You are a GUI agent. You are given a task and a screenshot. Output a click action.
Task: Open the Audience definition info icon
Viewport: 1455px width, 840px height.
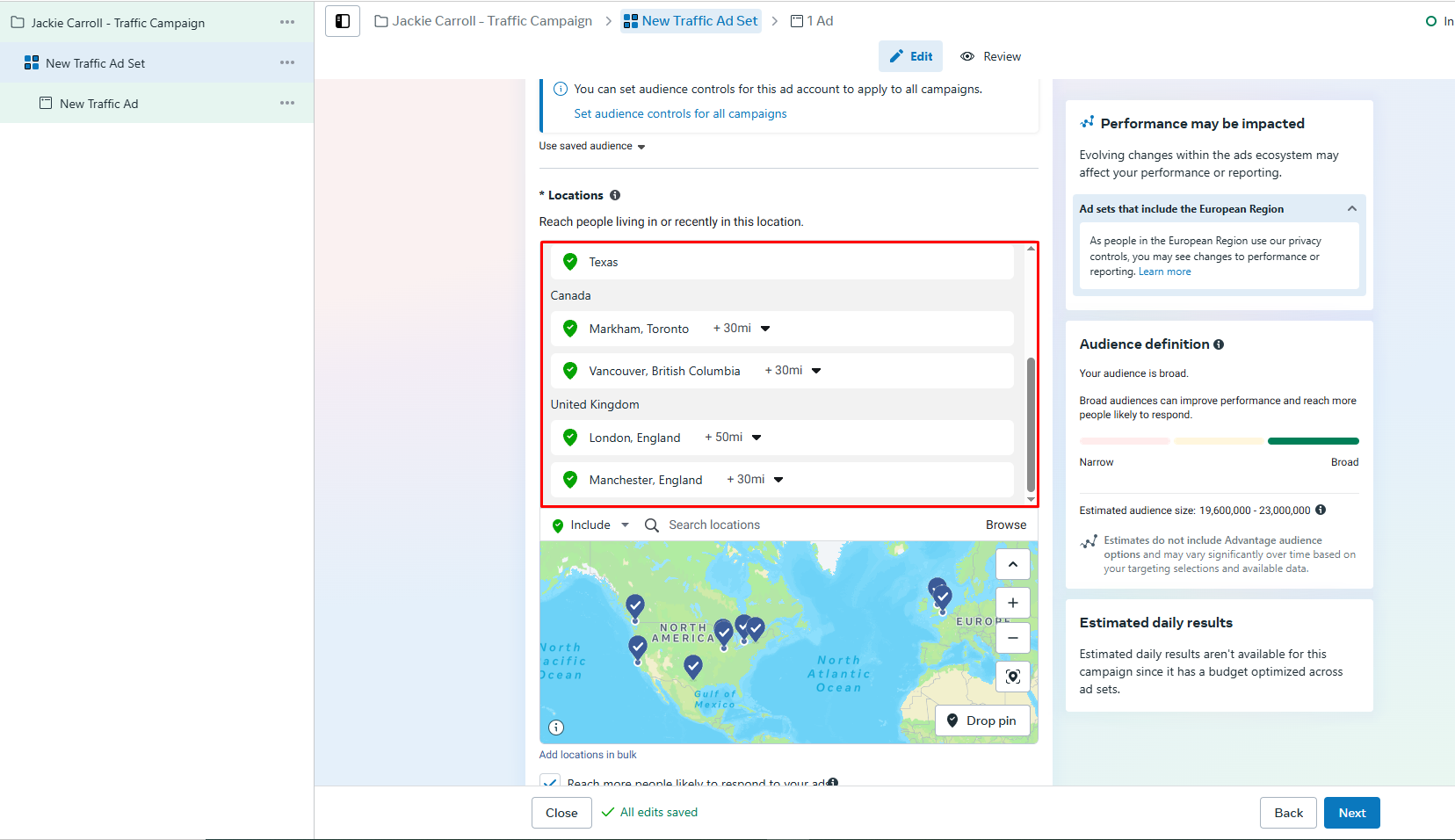coord(1219,344)
